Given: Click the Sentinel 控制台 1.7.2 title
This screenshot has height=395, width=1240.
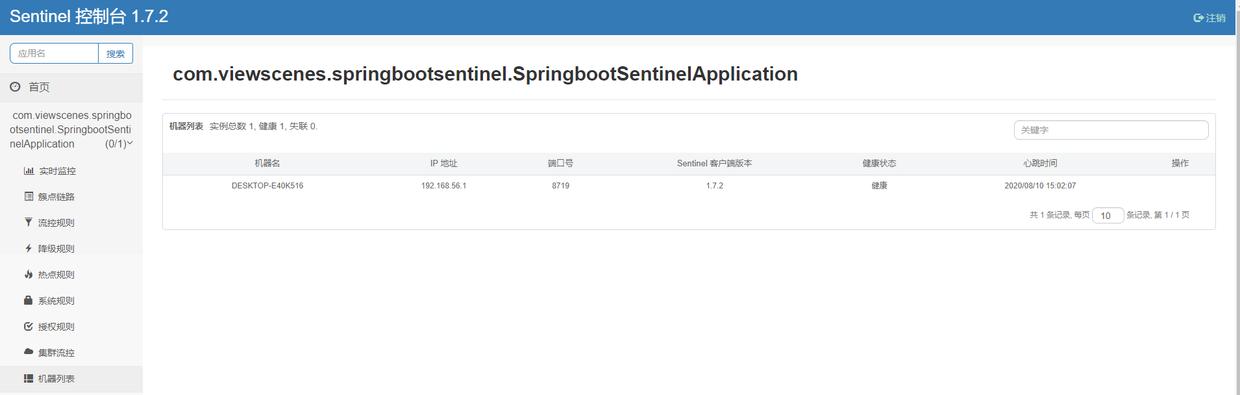Looking at the screenshot, I should point(89,17).
